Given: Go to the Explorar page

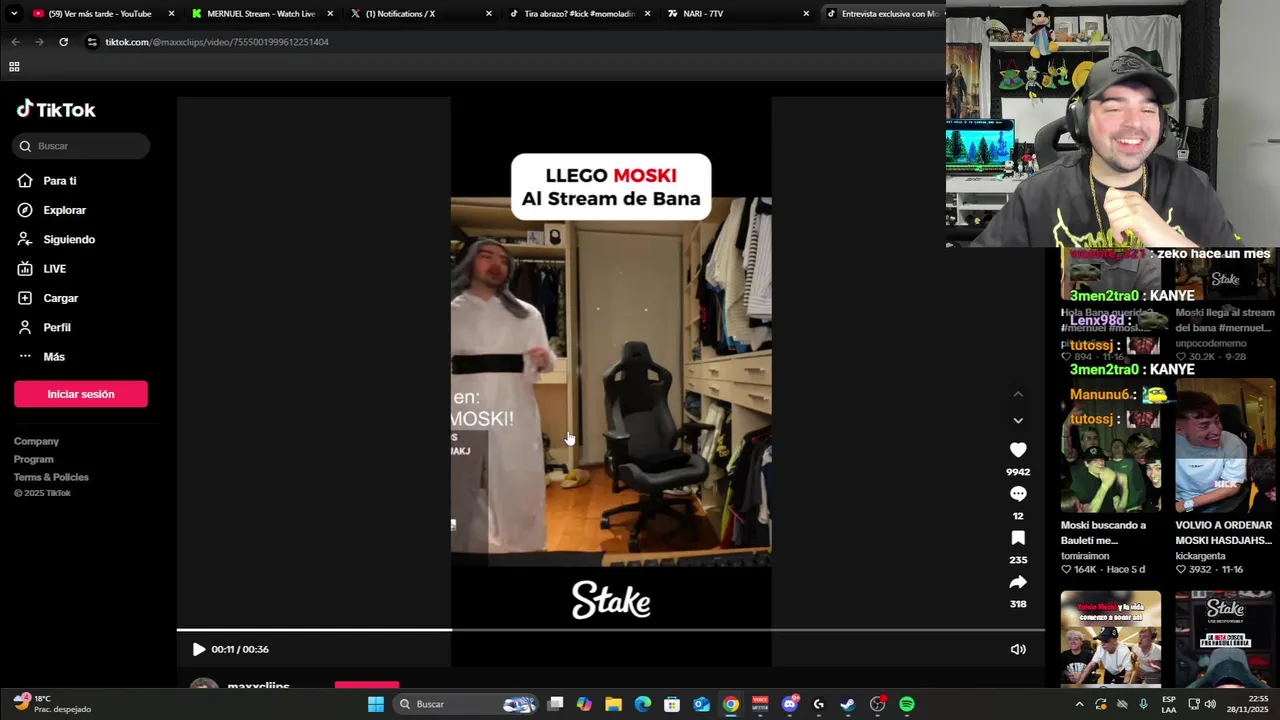Looking at the screenshot, I should (x=52, y=210).
